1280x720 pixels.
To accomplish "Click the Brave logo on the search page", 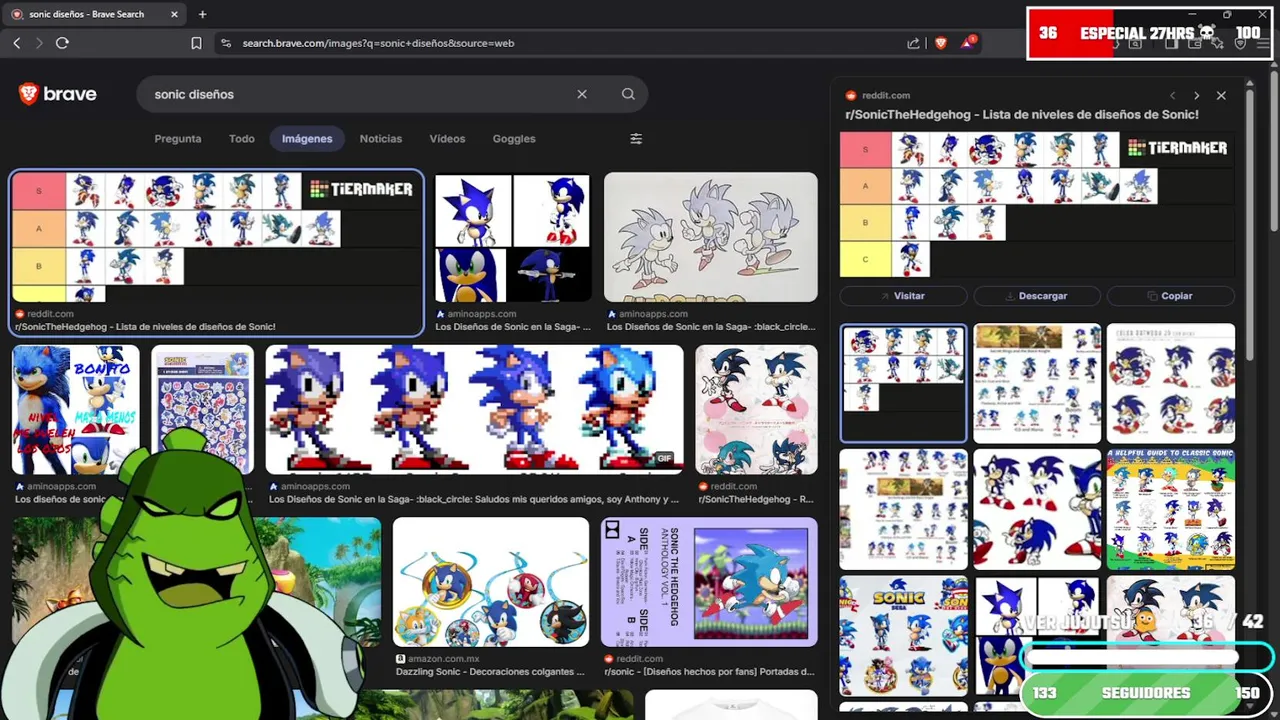I will (57, 94).
